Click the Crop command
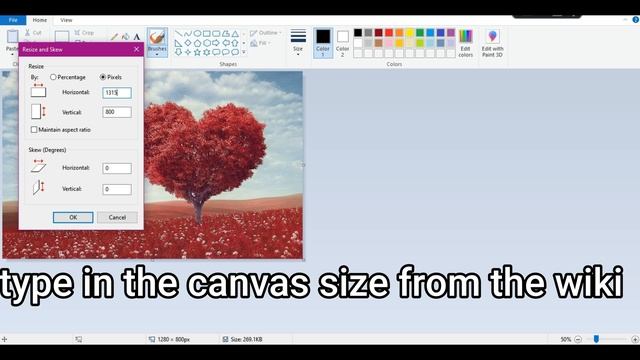 (x=84, y=33)
